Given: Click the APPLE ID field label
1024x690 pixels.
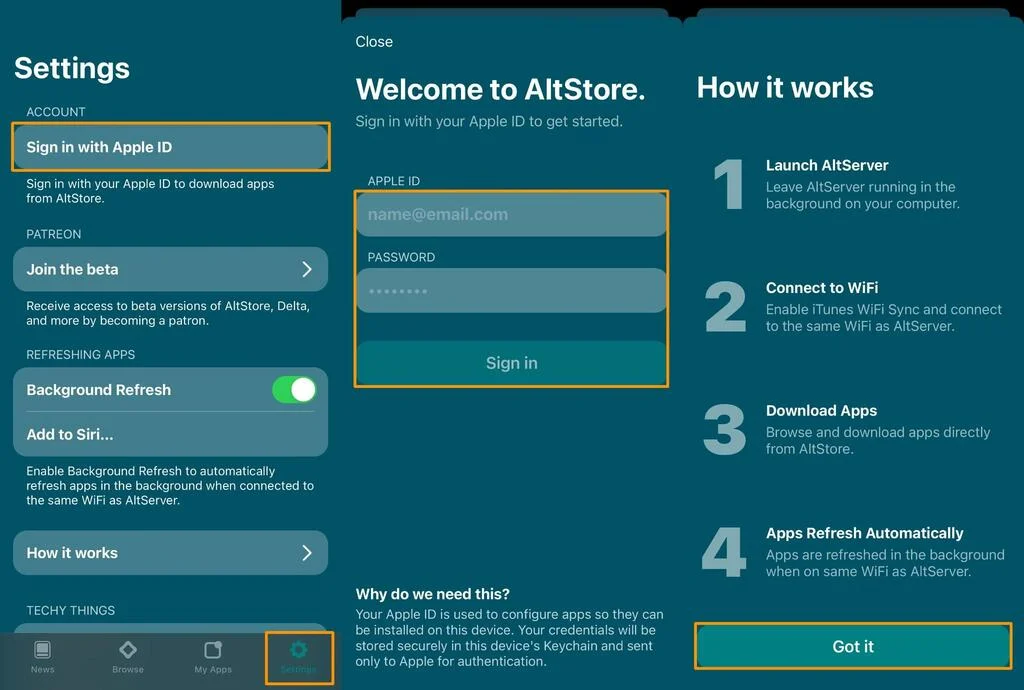Looking at the screenshot, I should tap(394, 181).
